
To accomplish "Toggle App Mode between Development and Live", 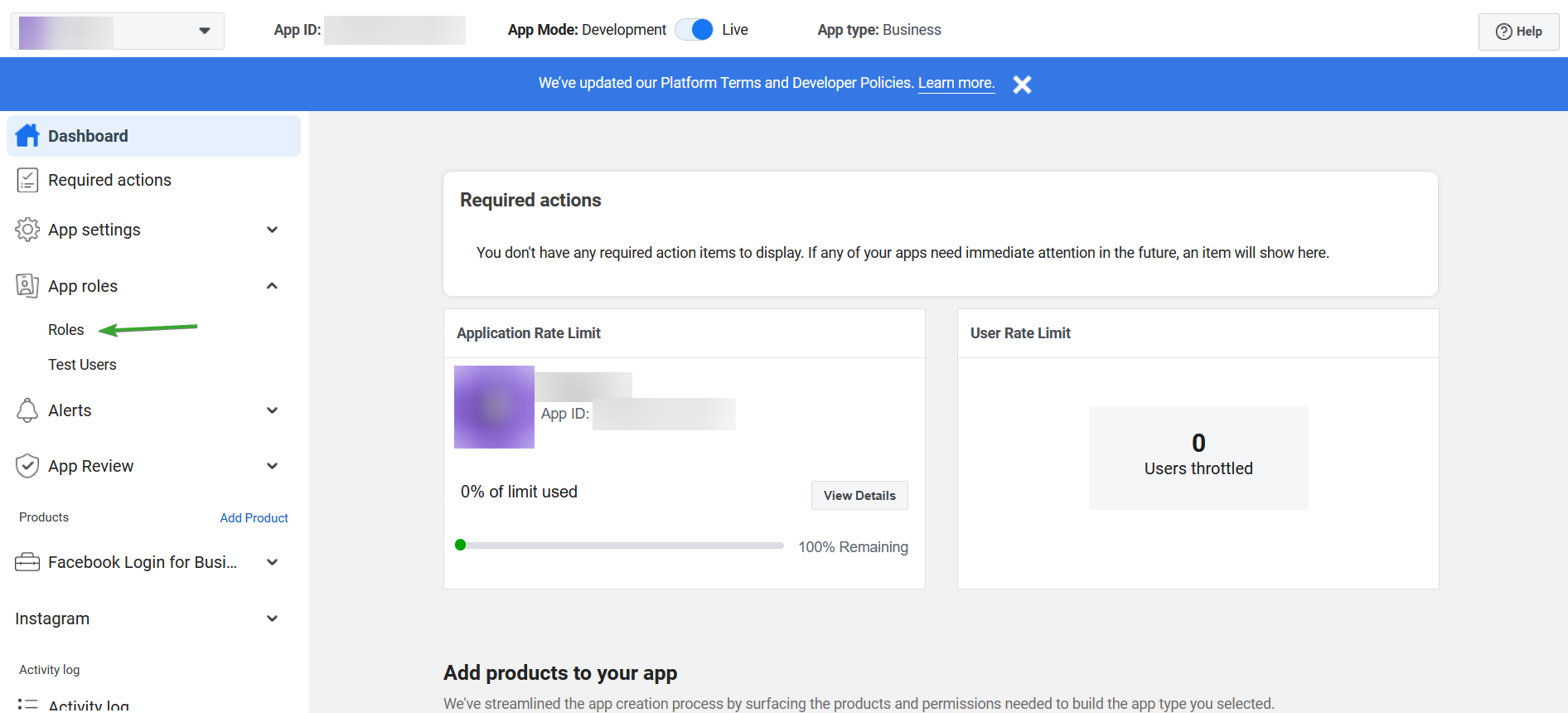I will (694, 30).
